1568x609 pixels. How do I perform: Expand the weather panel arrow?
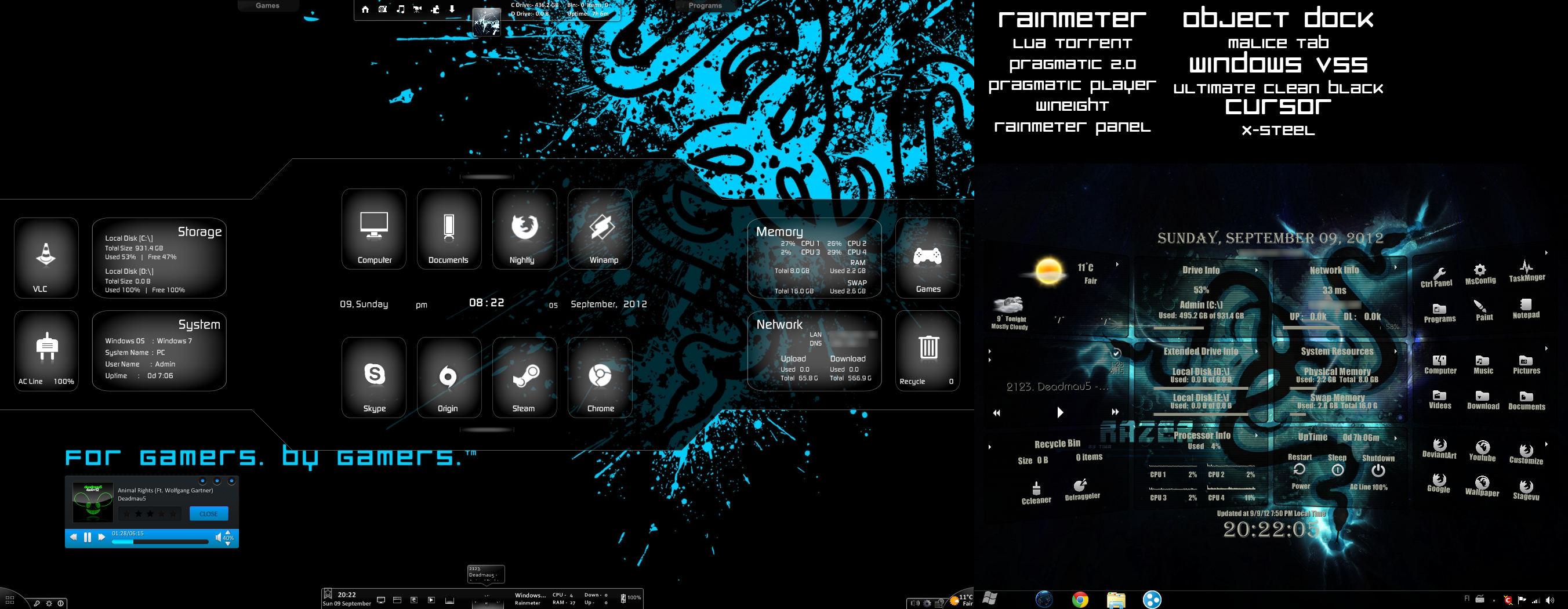coord(1117,264)
